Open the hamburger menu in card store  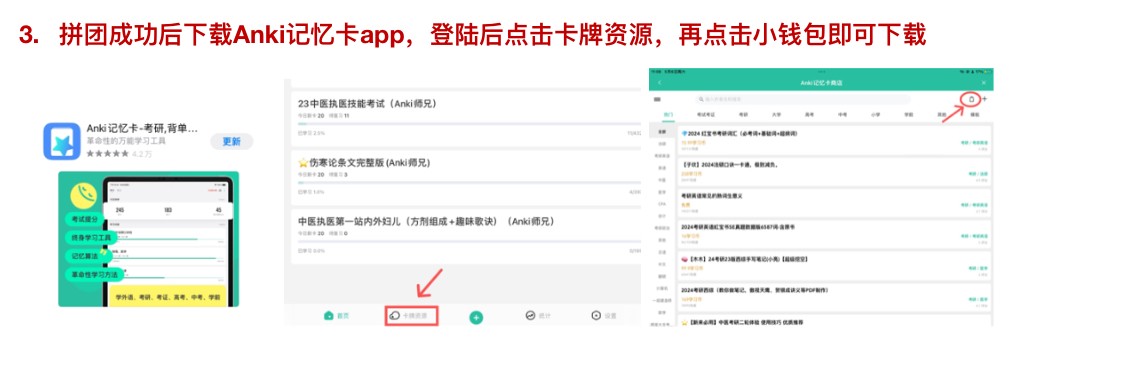657,99
